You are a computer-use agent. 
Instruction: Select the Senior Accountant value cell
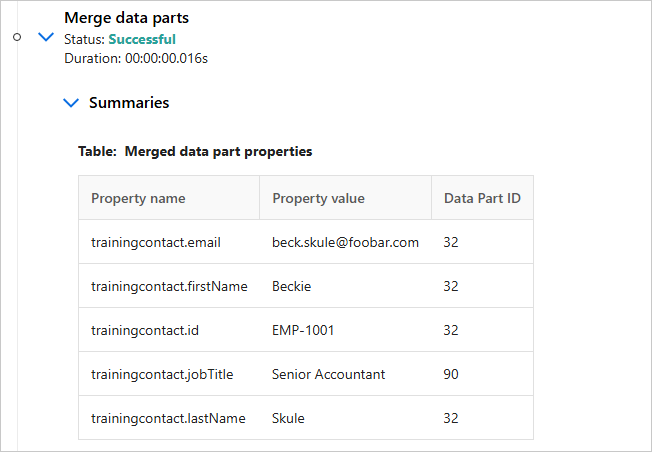point(346,374)
